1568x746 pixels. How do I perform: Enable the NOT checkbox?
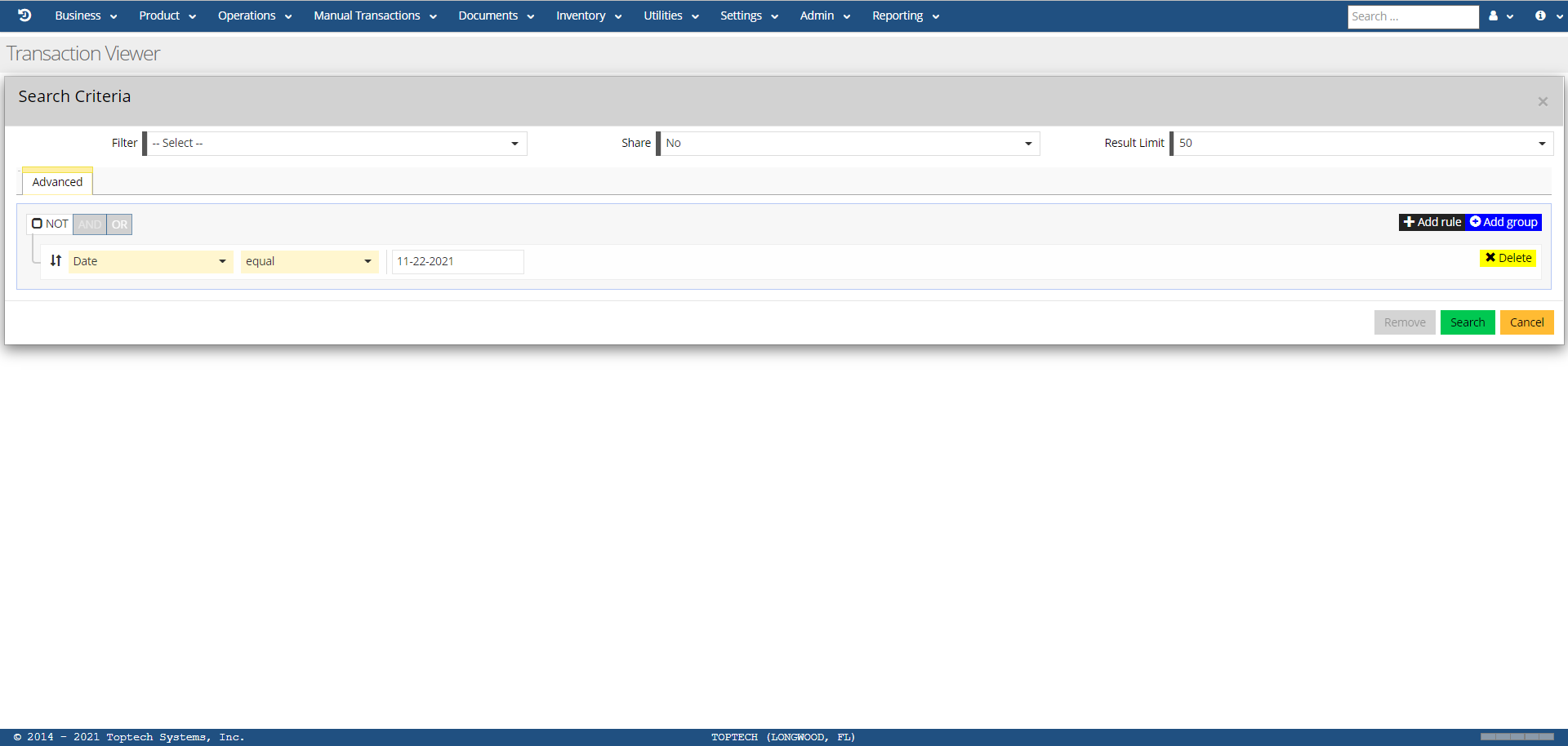tap(37, 224)
